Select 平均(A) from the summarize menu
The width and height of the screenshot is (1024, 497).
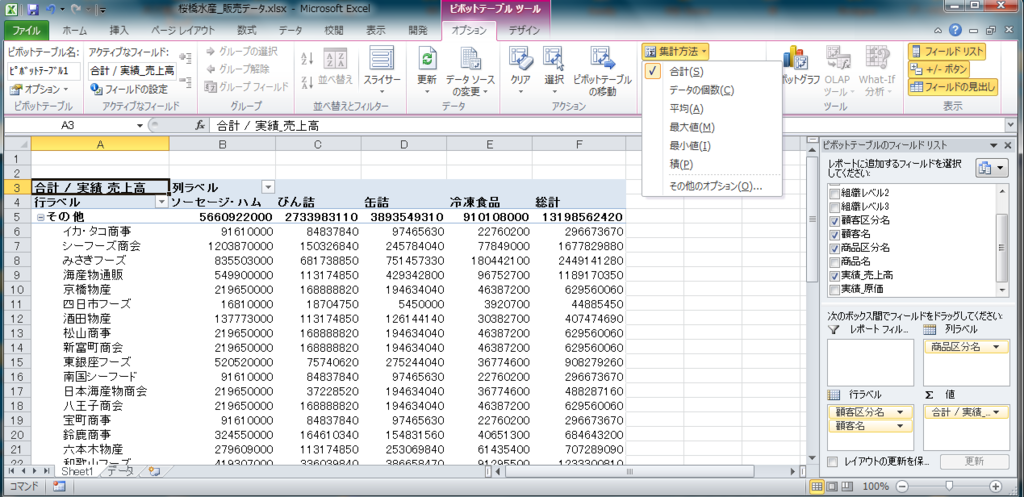[712, 108]
